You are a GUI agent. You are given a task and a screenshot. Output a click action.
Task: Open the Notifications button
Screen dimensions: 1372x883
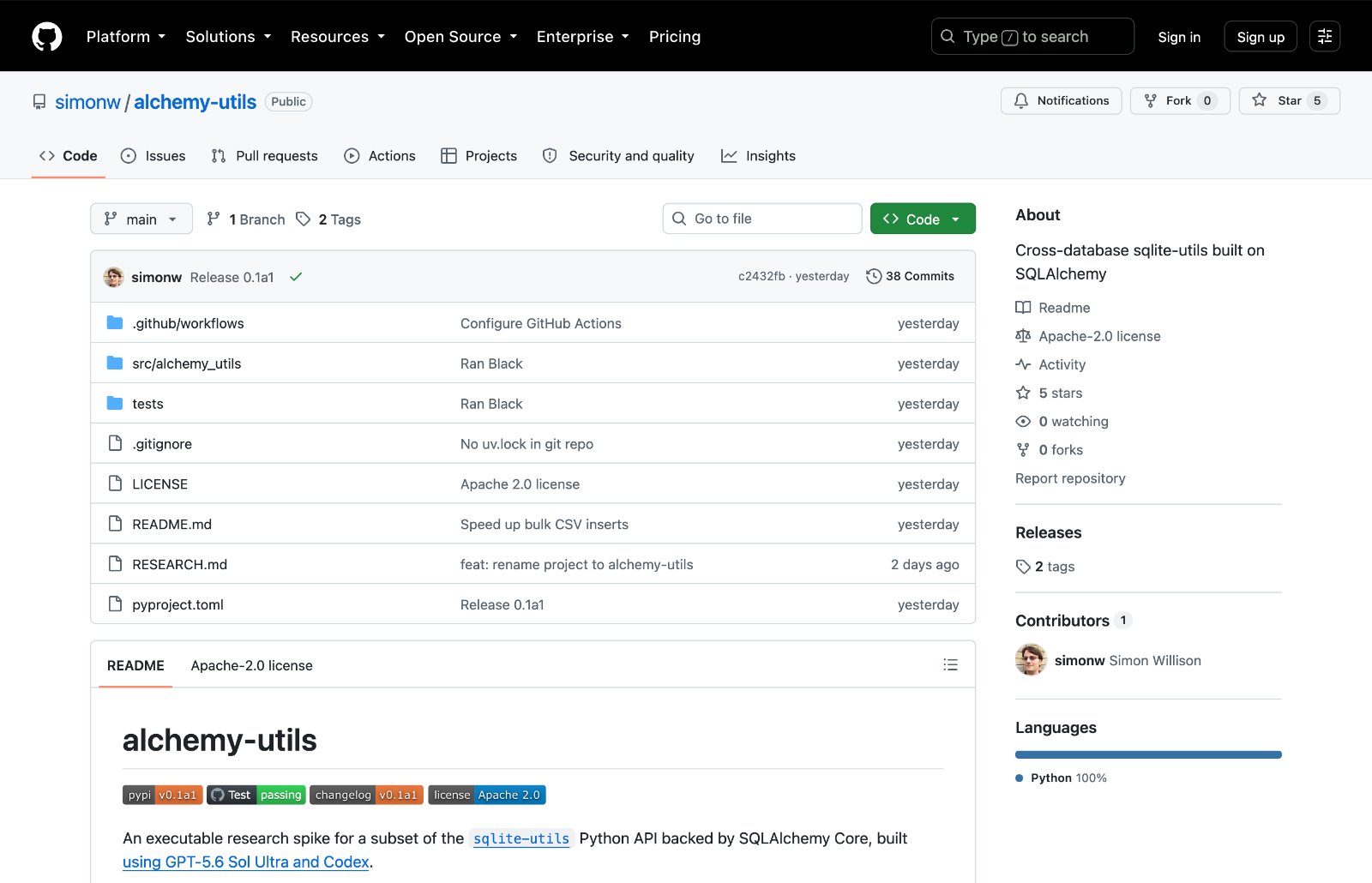[x=1061, y=100]
